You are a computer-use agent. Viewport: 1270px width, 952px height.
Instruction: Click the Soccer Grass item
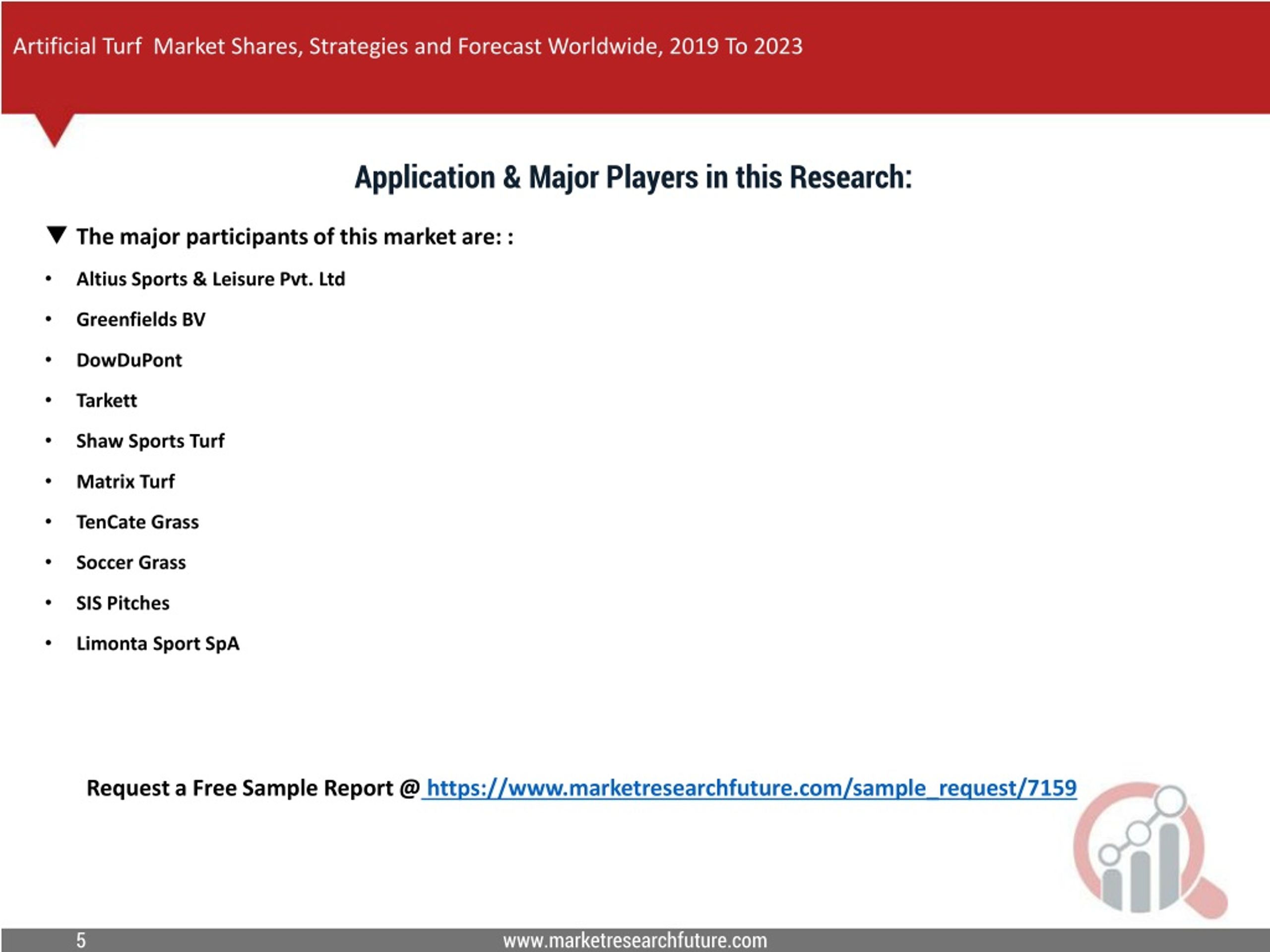[131, 562]
